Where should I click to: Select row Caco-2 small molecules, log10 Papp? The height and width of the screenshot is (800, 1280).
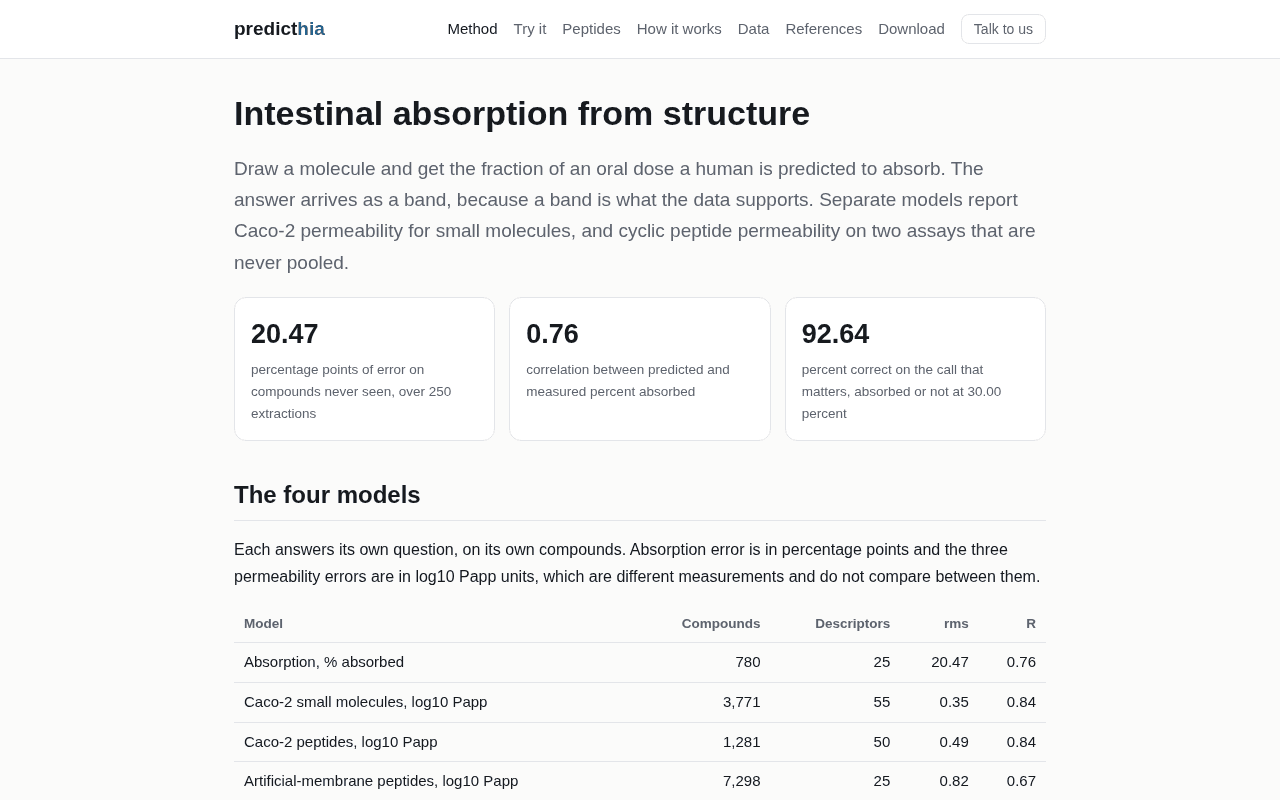[x=640, y=702]
